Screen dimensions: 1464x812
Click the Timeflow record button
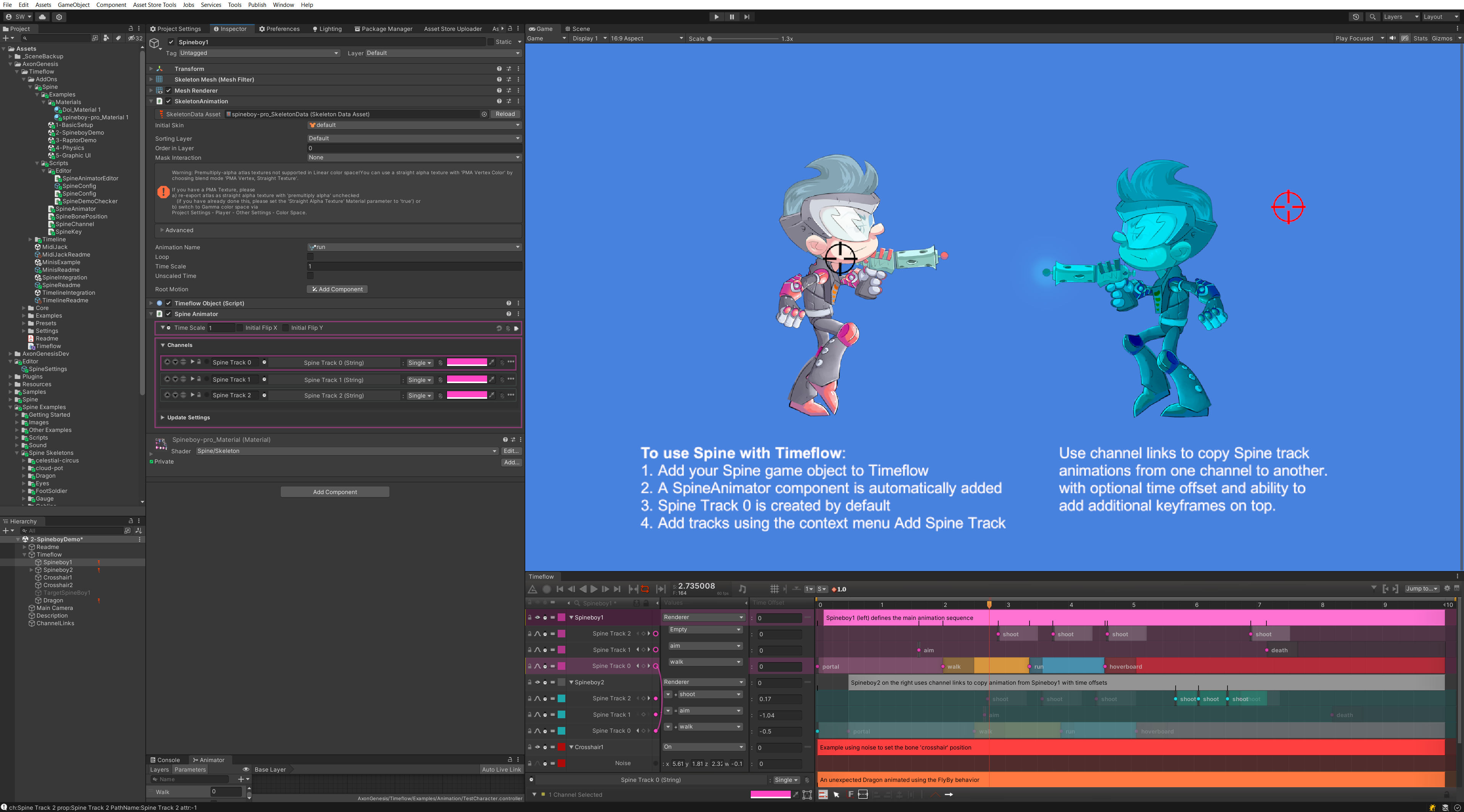pos(547,589)
